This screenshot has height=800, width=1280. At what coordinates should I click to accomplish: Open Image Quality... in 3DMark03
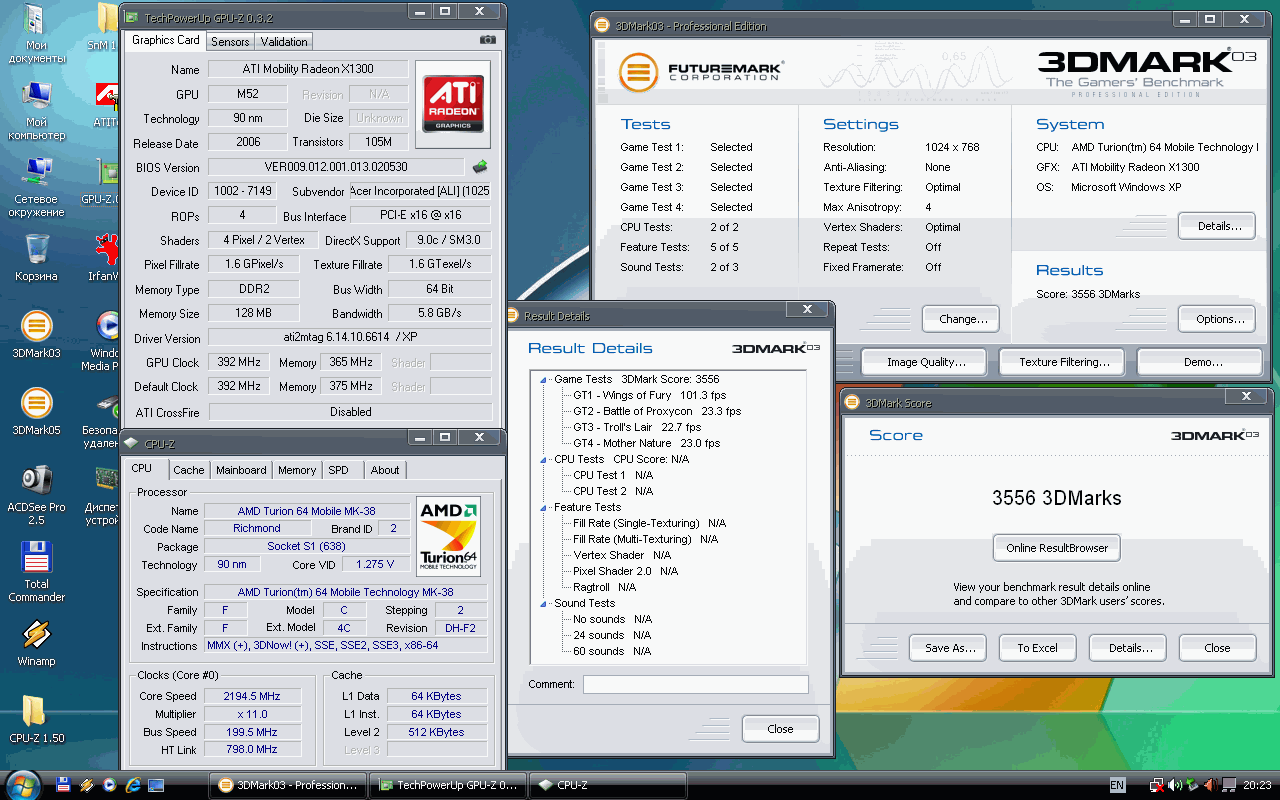point(924,362)
